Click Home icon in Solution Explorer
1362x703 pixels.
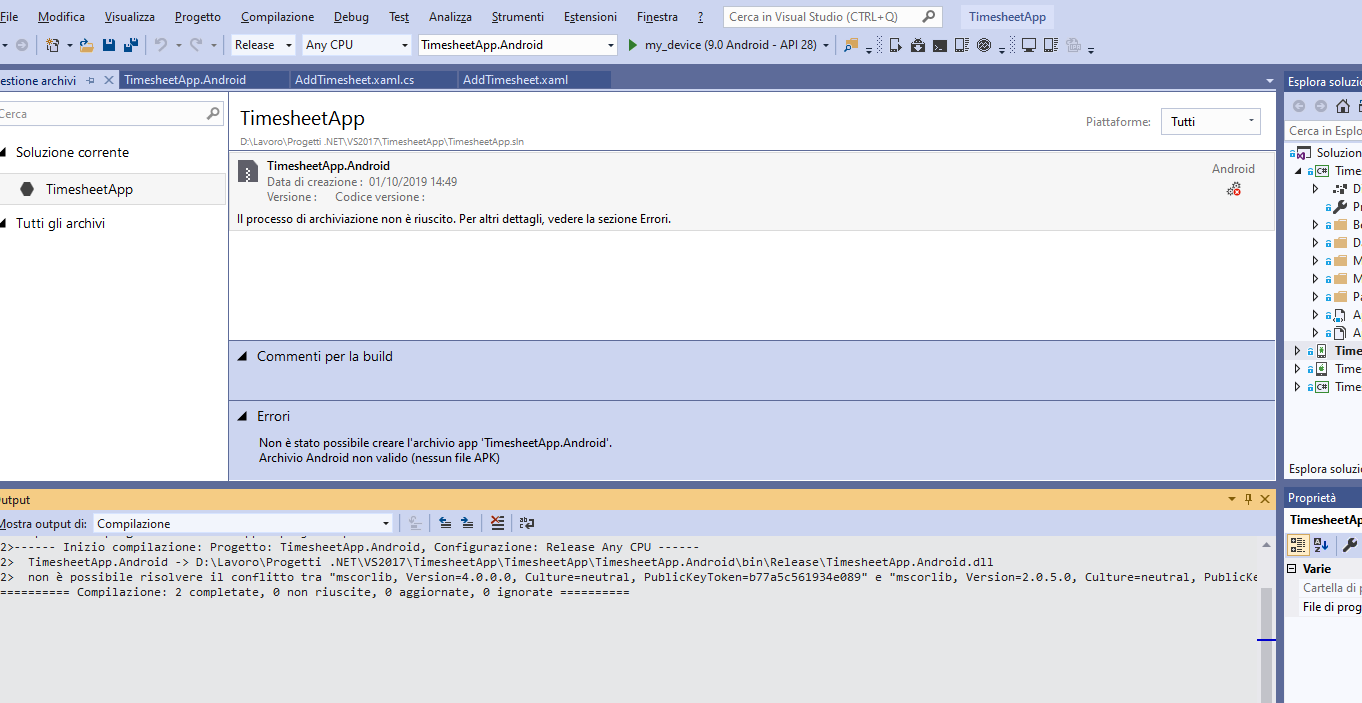coord(1343,106)
